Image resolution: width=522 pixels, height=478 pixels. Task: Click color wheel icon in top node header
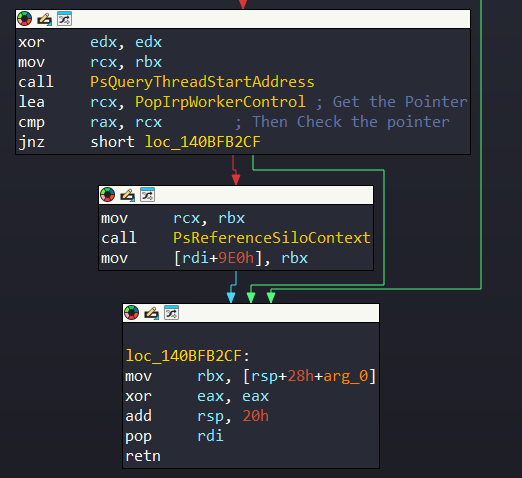click(x=25, y=19)
